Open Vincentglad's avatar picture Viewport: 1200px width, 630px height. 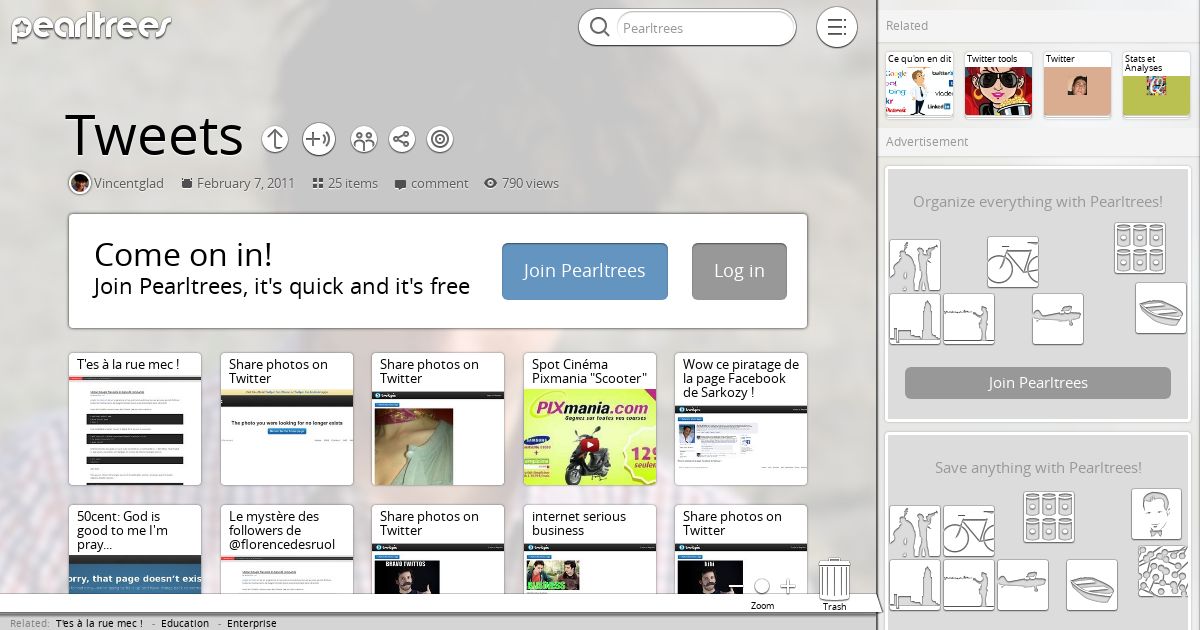[79, 183]
